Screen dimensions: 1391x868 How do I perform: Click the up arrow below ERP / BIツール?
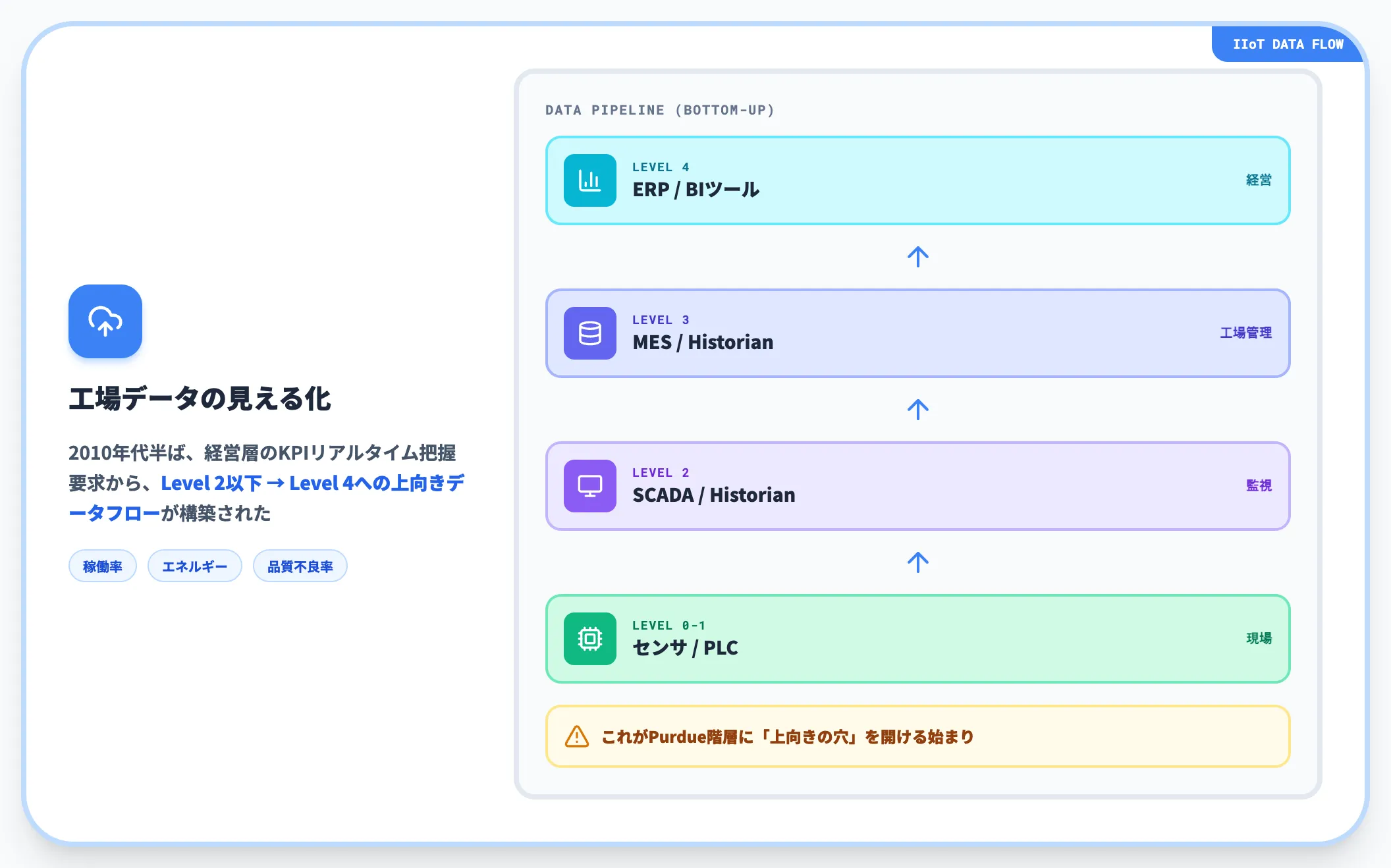pyautogui.click(x=918, y=257)
